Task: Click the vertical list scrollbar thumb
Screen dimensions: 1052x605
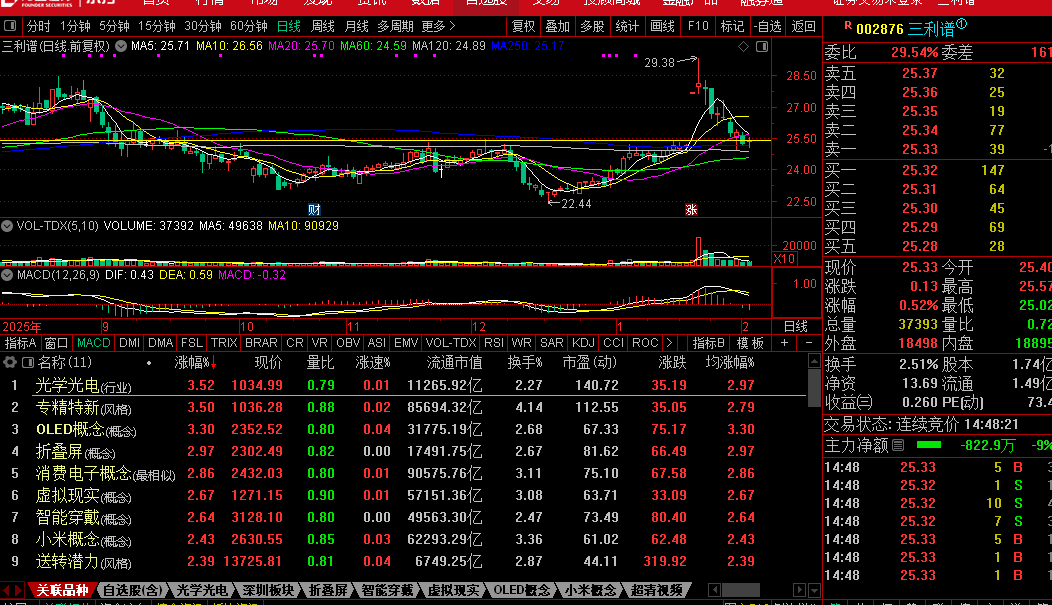Action: coord(814,387)
